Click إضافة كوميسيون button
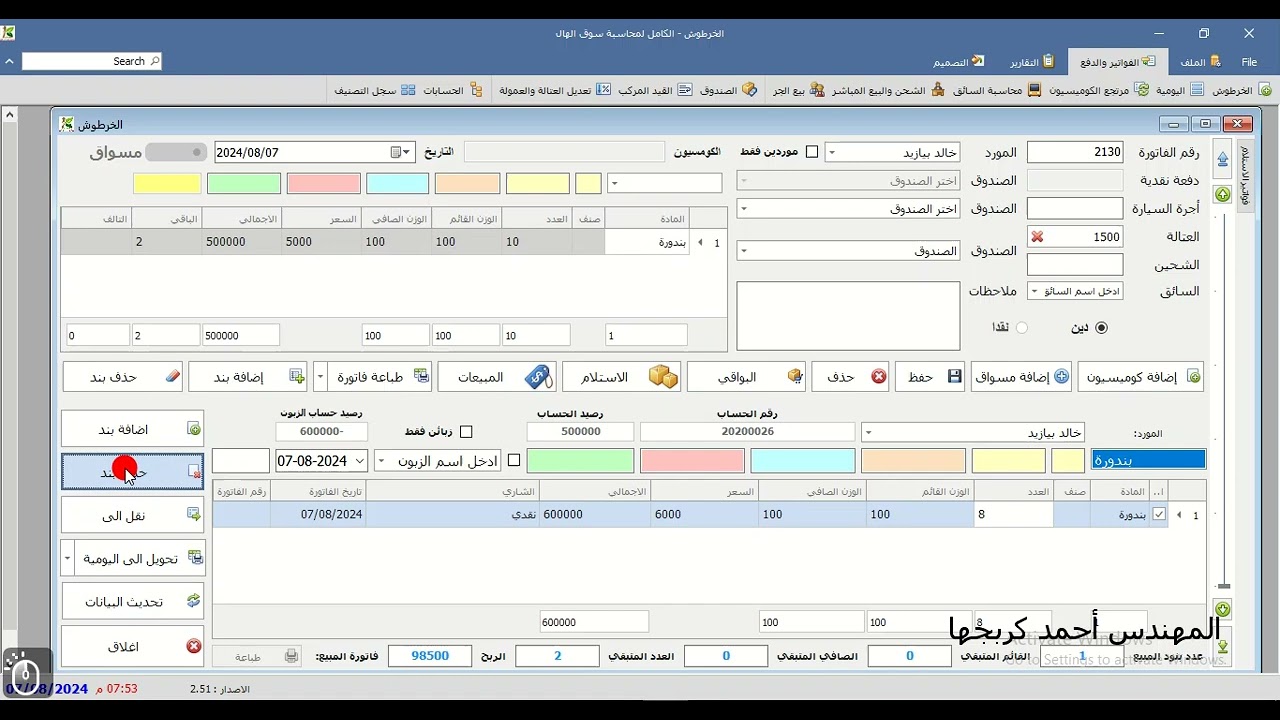This screenshot has height=720, width=1280. pyautogui.click(x=1140, y=377)
